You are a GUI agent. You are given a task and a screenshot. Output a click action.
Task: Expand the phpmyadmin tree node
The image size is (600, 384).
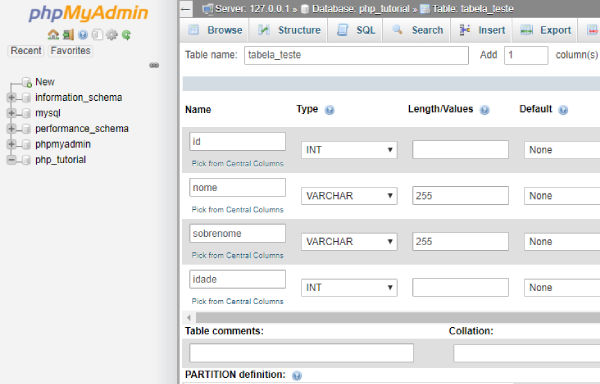(x=11, y=144)
